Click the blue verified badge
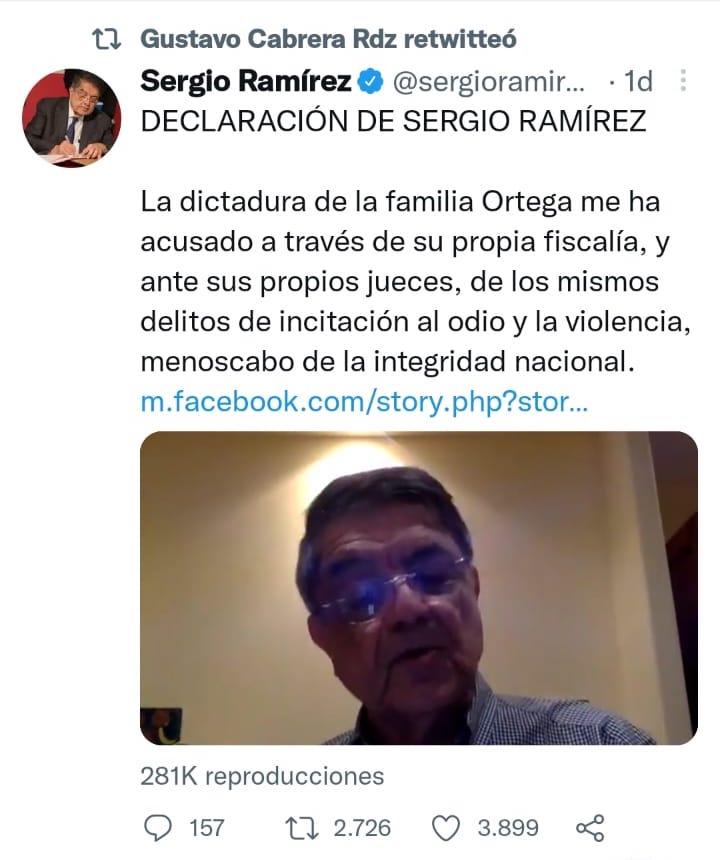 point(370,82)
